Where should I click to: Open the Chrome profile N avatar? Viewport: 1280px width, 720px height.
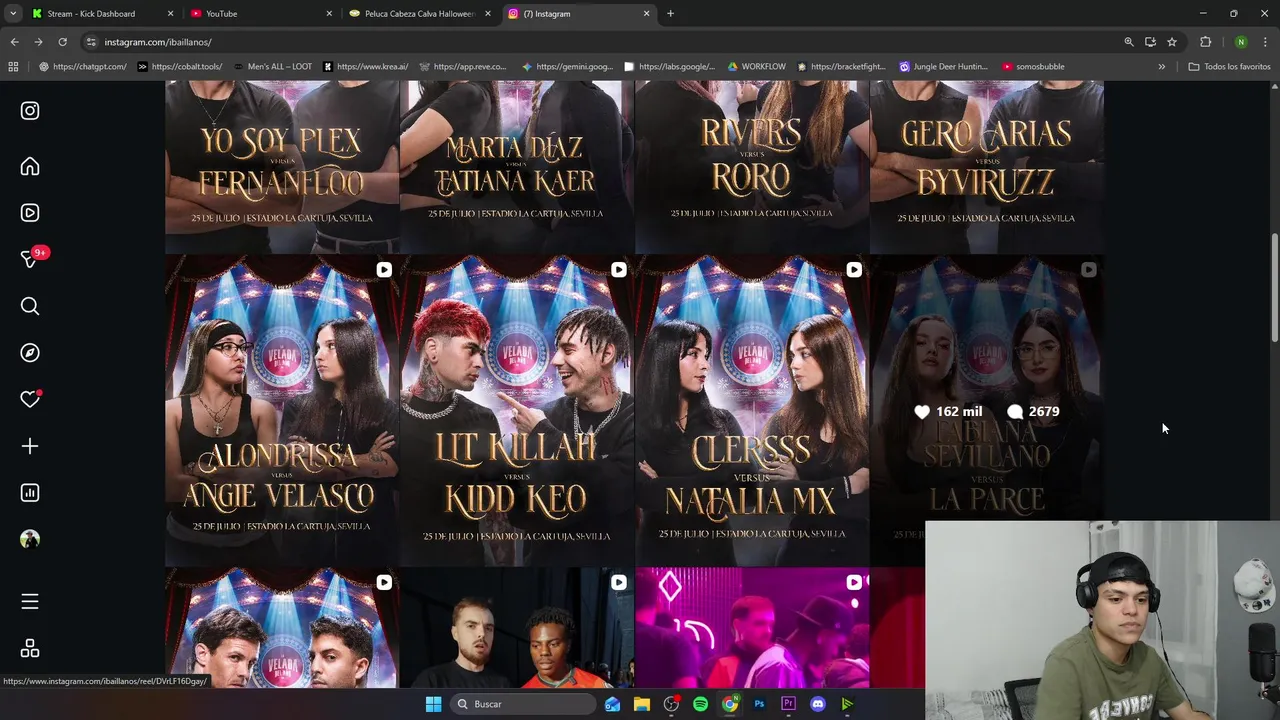click(x=1241, y=42)
